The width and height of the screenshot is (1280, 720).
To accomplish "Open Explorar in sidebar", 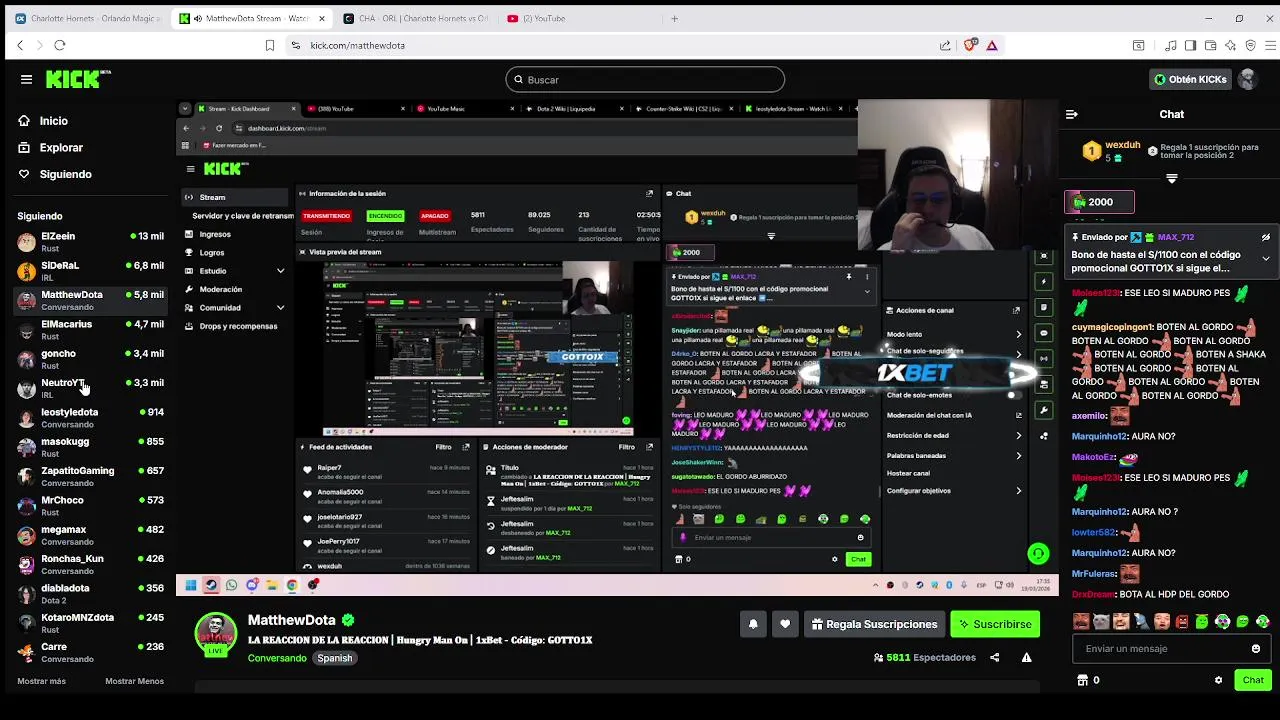I will pyautogui.click(x=61, y=148).
